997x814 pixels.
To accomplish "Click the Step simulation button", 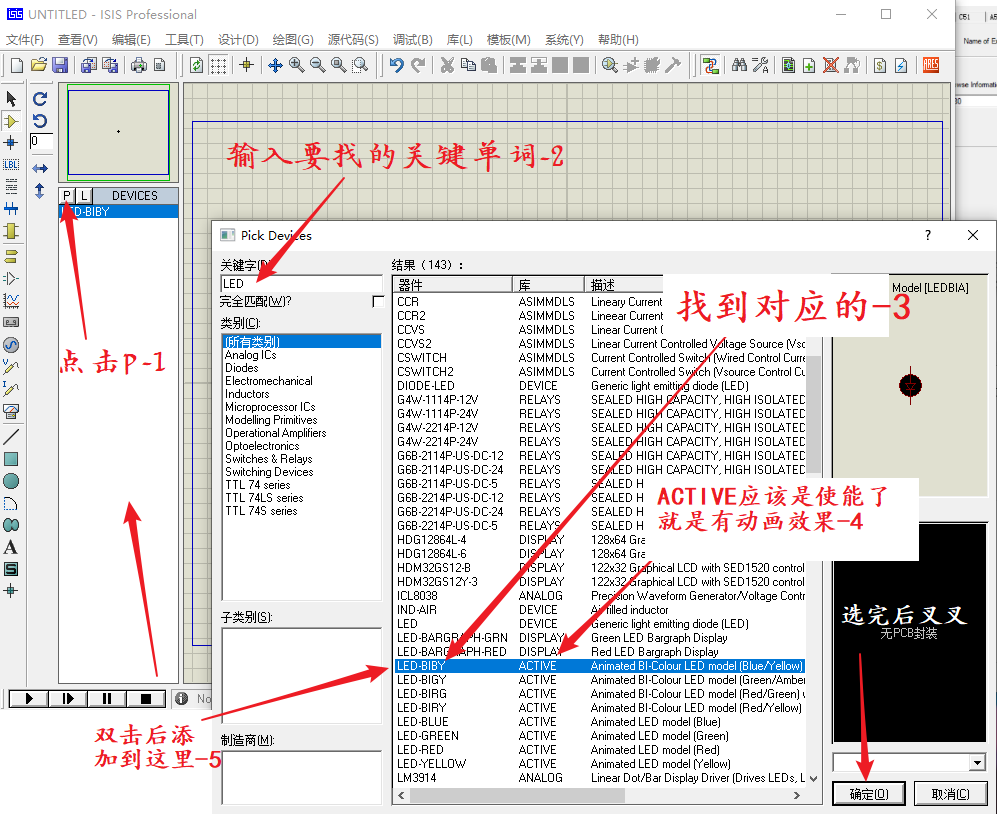I will tap(68, 699).
